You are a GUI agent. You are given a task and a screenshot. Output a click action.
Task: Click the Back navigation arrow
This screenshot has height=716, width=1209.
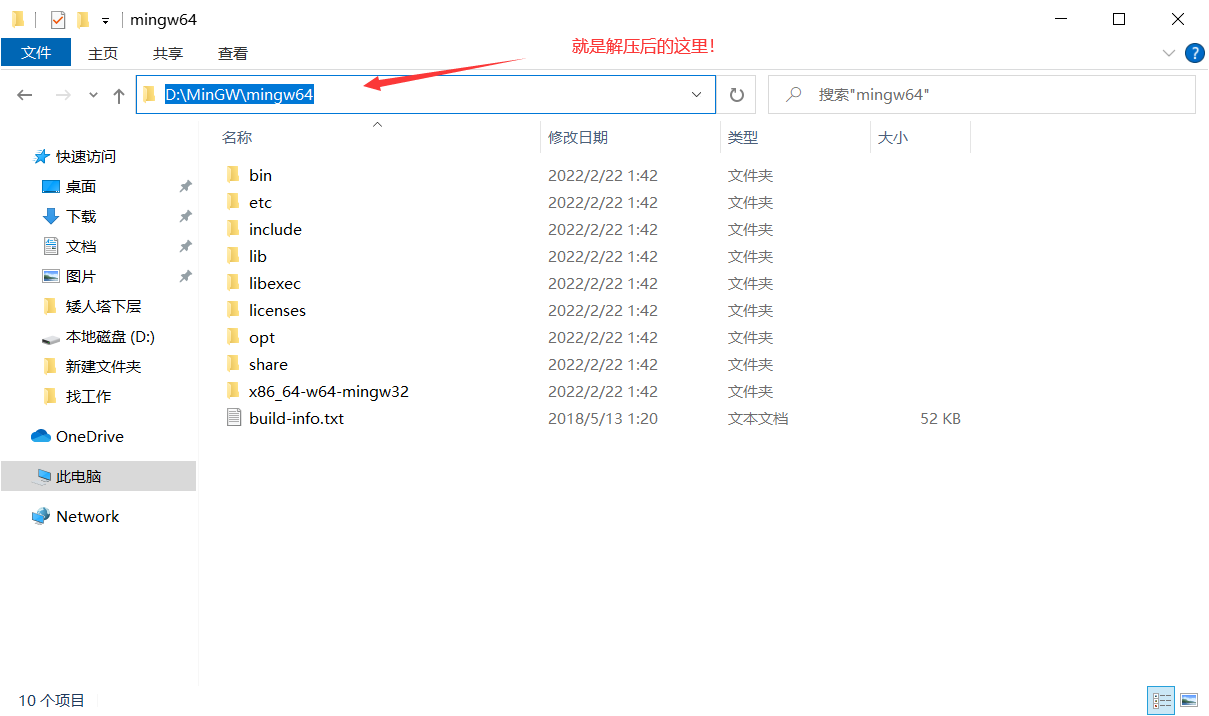25,95
